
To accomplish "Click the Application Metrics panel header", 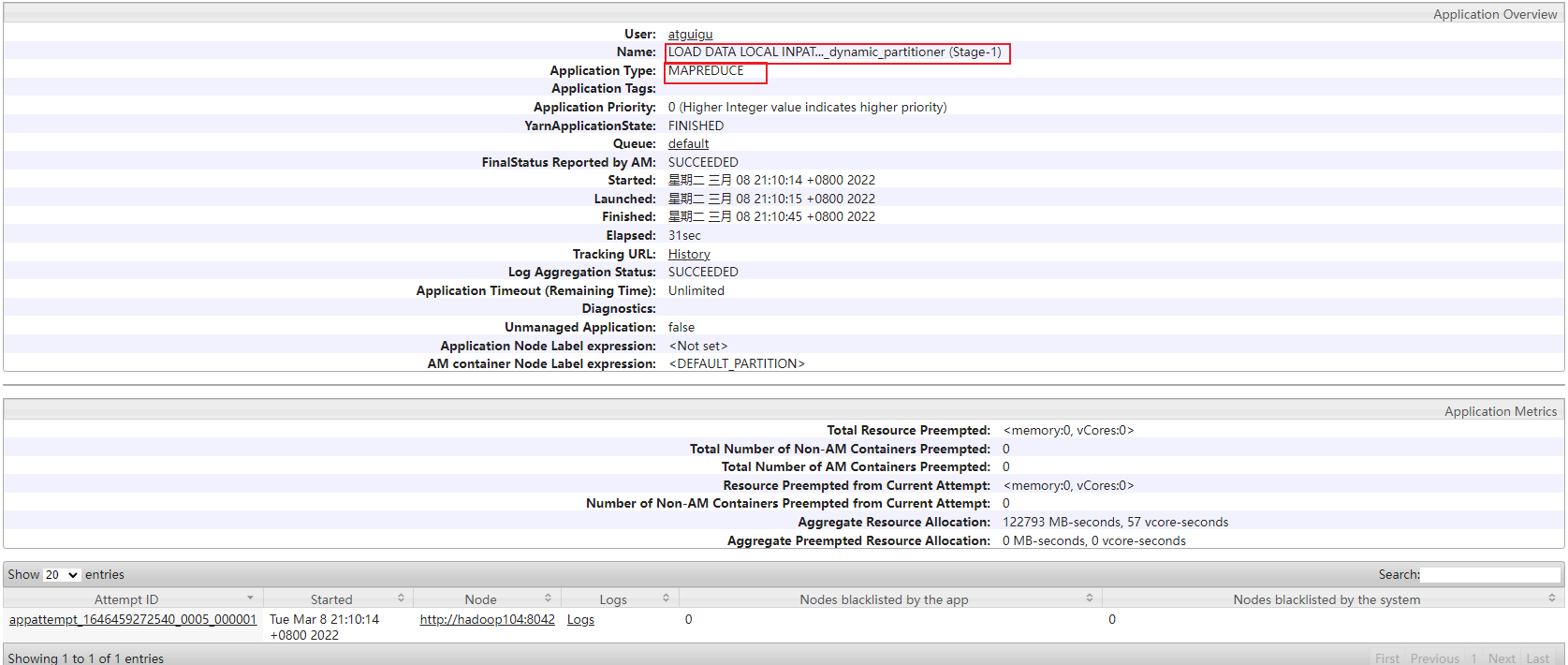I will [1500, 411].
